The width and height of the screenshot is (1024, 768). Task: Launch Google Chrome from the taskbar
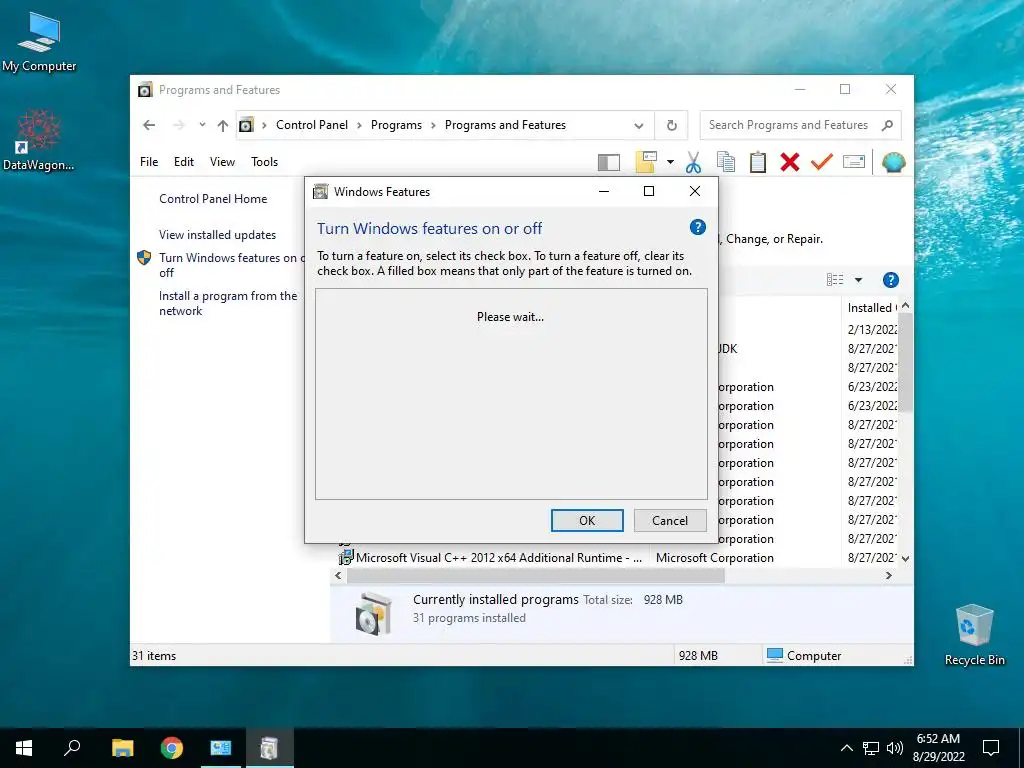(x=172, y=748)
